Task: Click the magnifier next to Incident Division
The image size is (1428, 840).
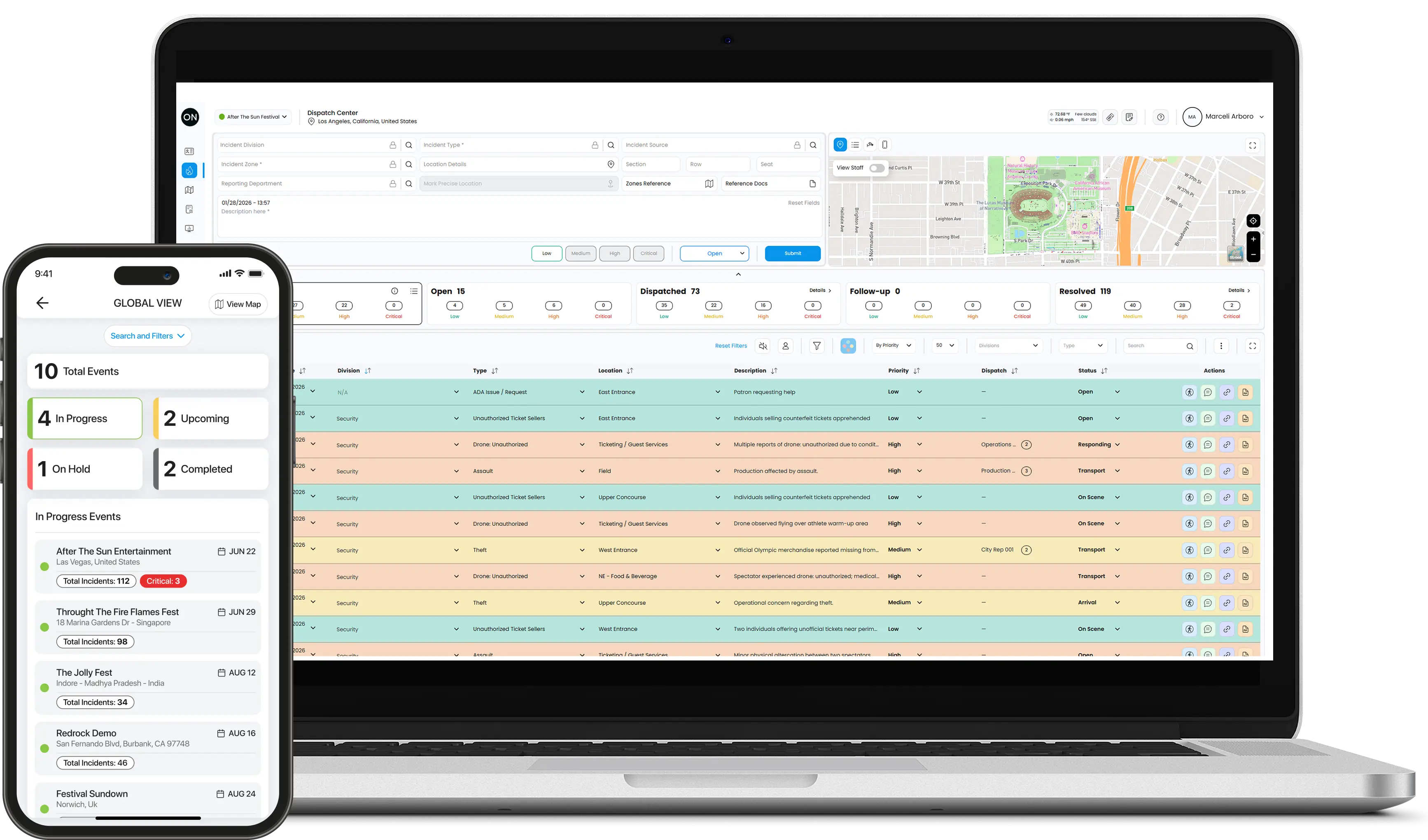Action: click(x=408, y=145)
